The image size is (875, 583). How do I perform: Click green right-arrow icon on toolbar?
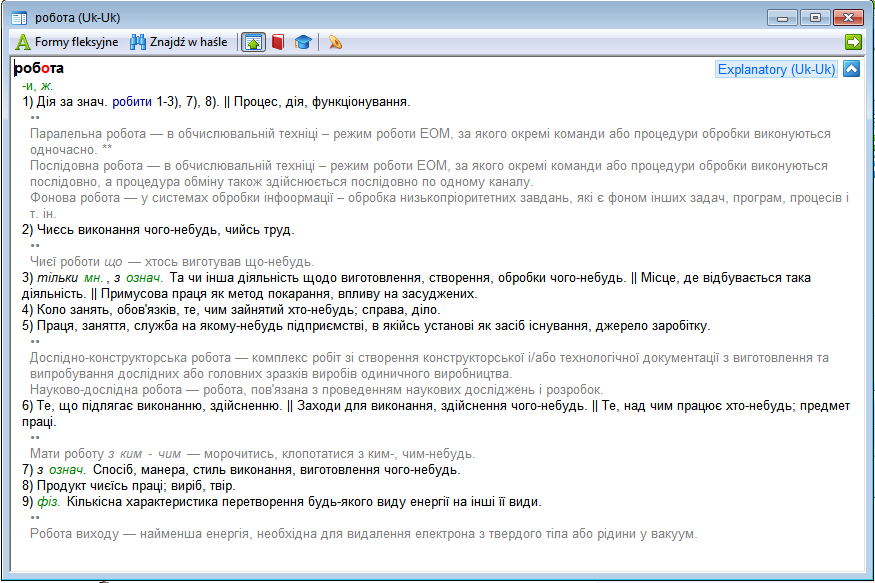[852, 42]
